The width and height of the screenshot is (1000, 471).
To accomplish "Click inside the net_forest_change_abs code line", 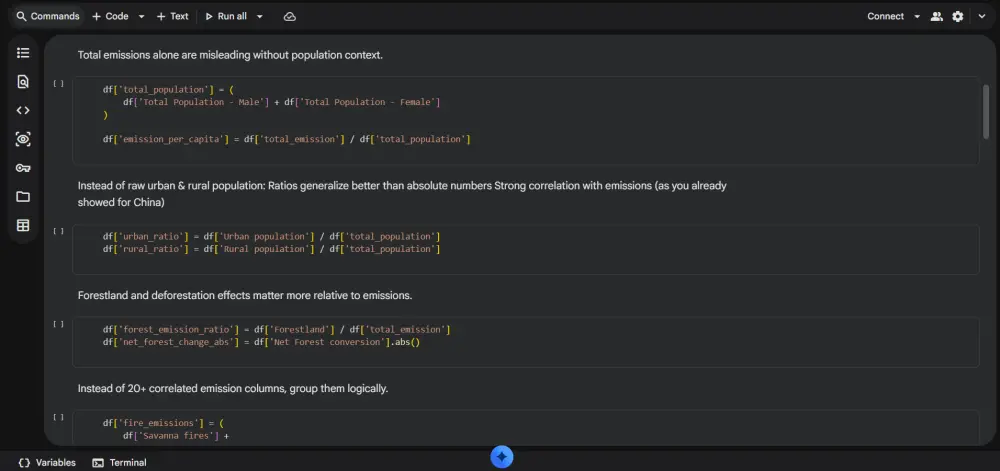I will 261,342.
